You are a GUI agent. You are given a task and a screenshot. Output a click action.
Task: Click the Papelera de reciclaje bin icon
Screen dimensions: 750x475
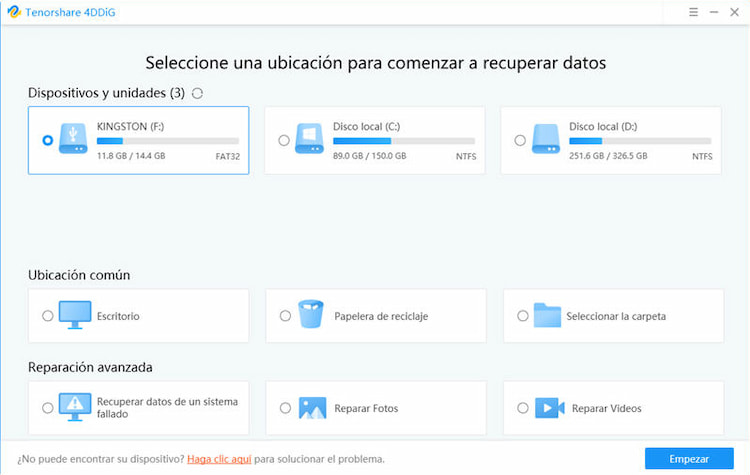pyautogui.click(x=311, y=314)
